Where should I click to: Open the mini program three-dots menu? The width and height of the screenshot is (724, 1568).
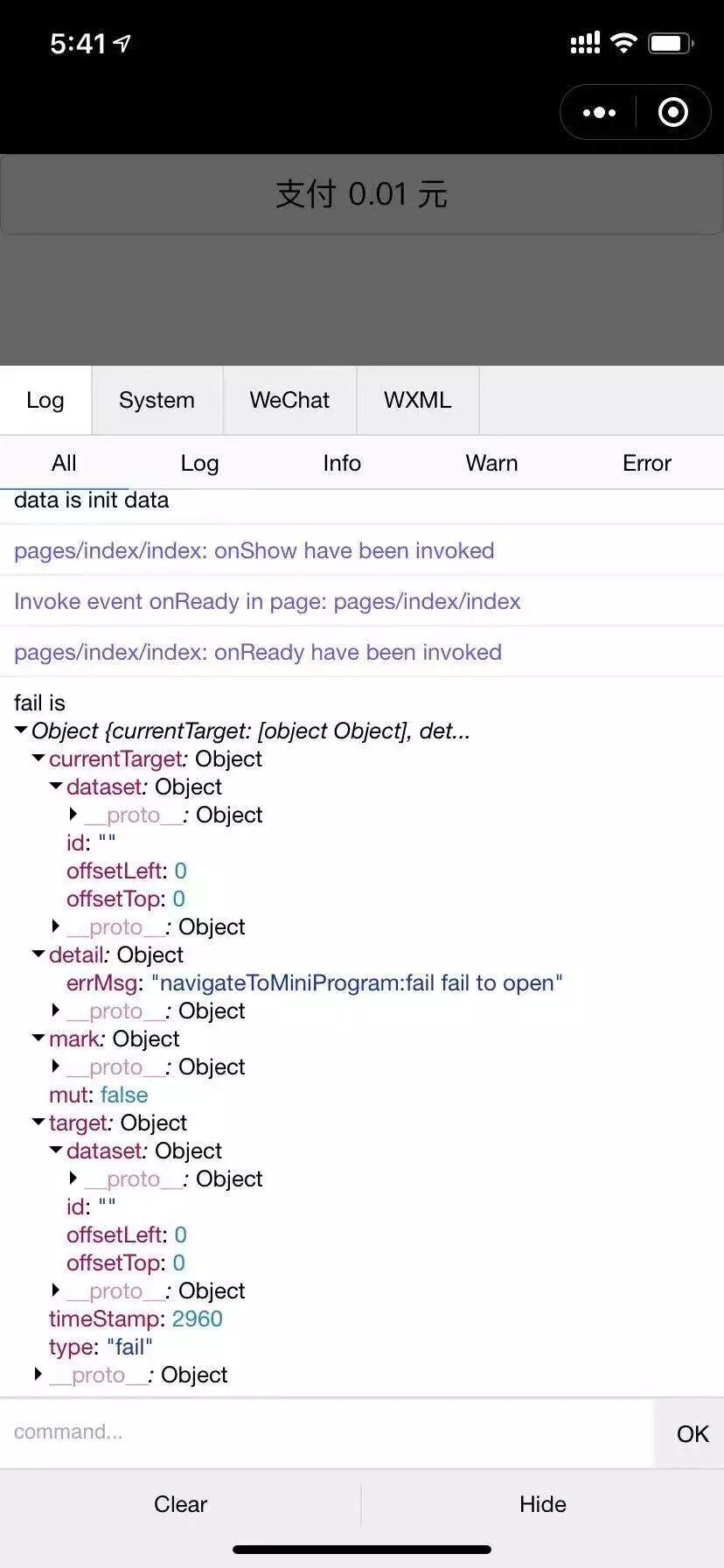click(599, 113)
